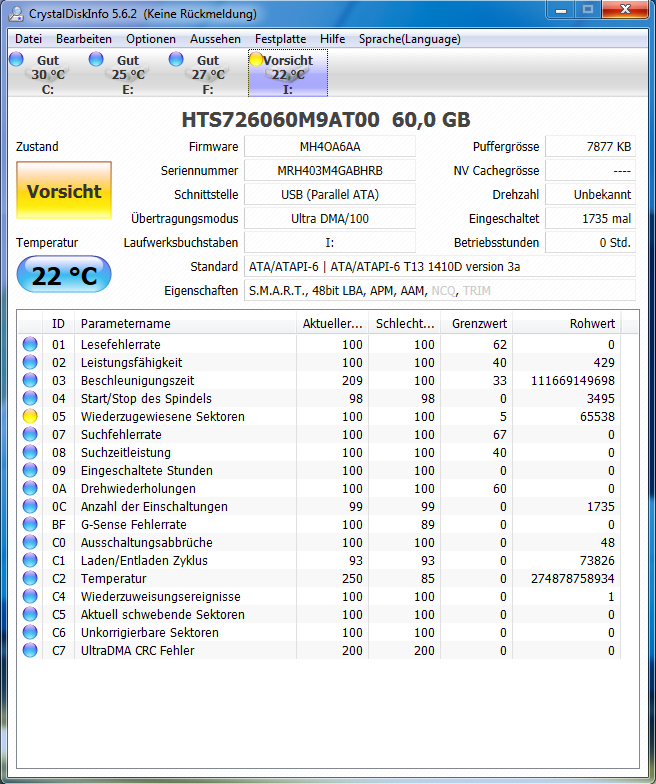This screenshot has height=784, width=656.
Task: Click the 22 °C temperature indicator
Action: [64, 274]
